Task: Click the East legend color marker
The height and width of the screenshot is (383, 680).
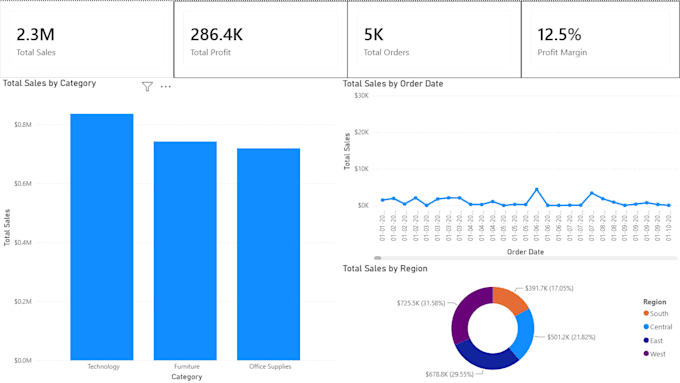Action: tap(646, 340)
